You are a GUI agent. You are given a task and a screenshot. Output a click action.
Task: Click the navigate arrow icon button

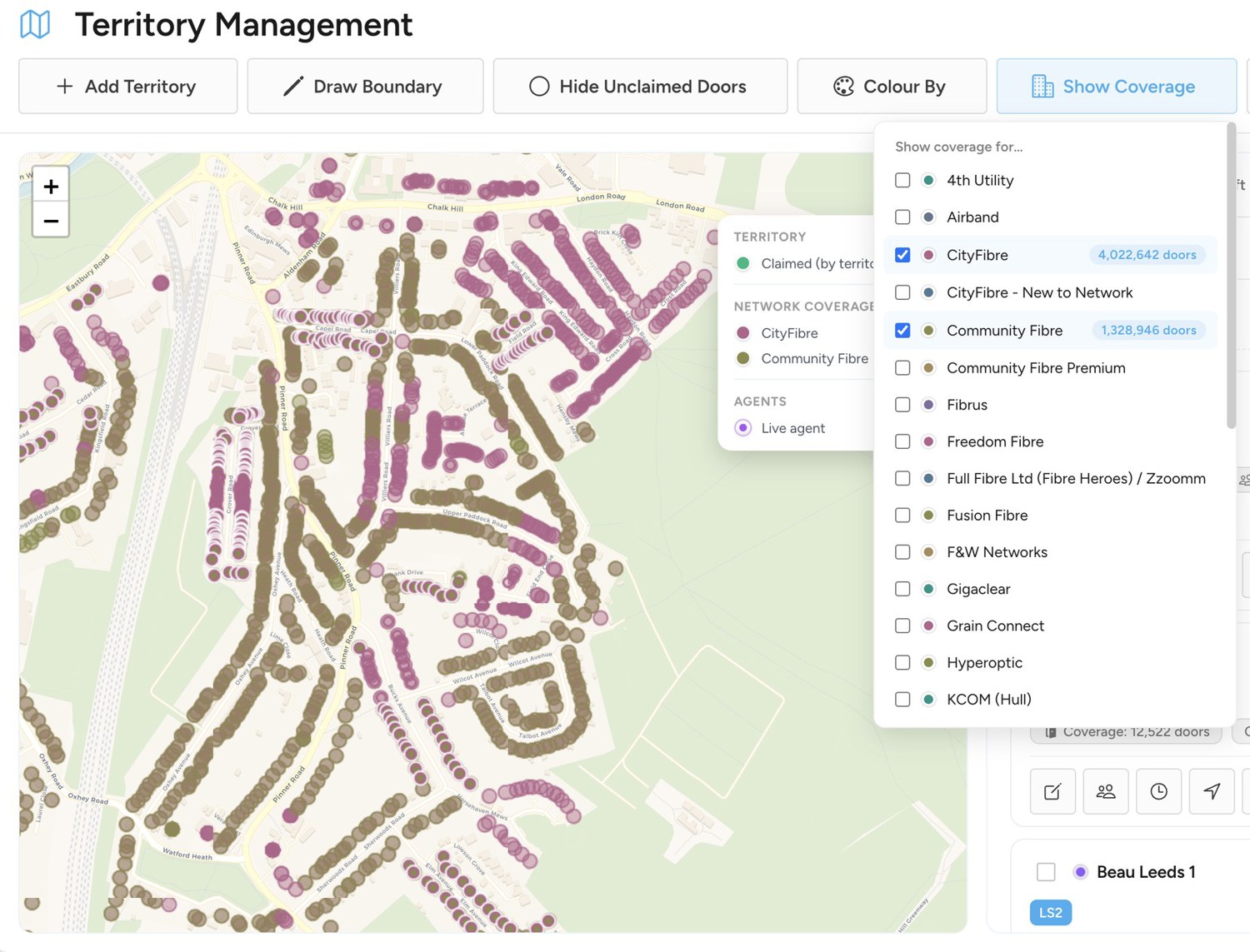[x=1212, y=791]
